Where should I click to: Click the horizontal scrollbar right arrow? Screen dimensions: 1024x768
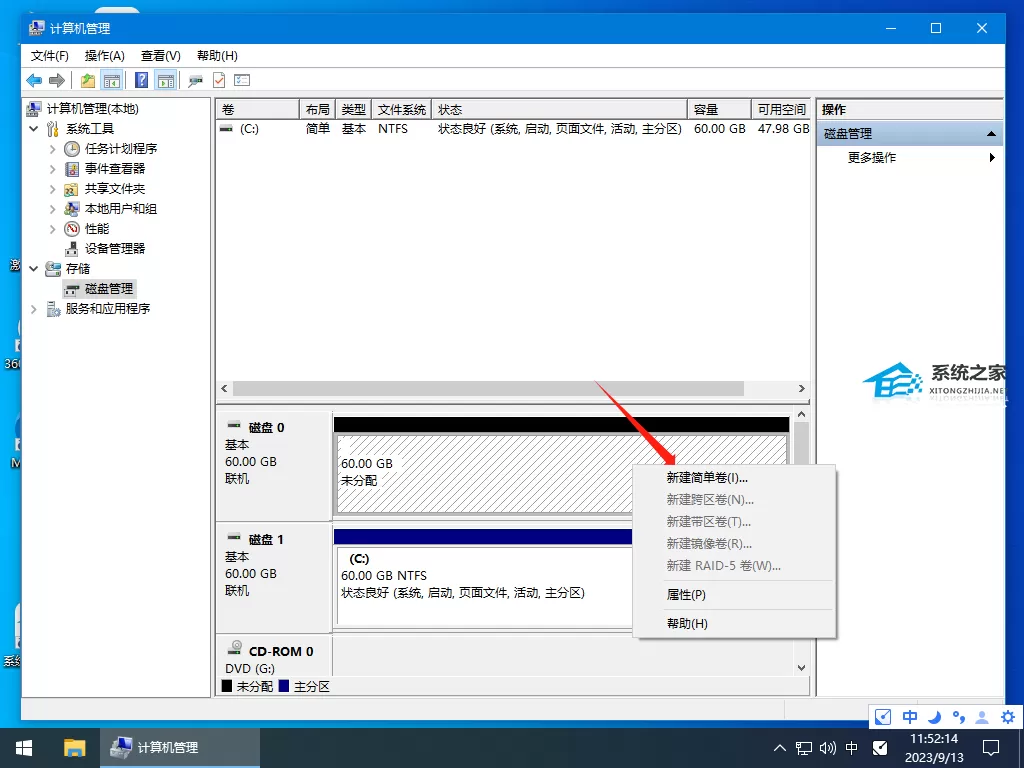point(801,389)
